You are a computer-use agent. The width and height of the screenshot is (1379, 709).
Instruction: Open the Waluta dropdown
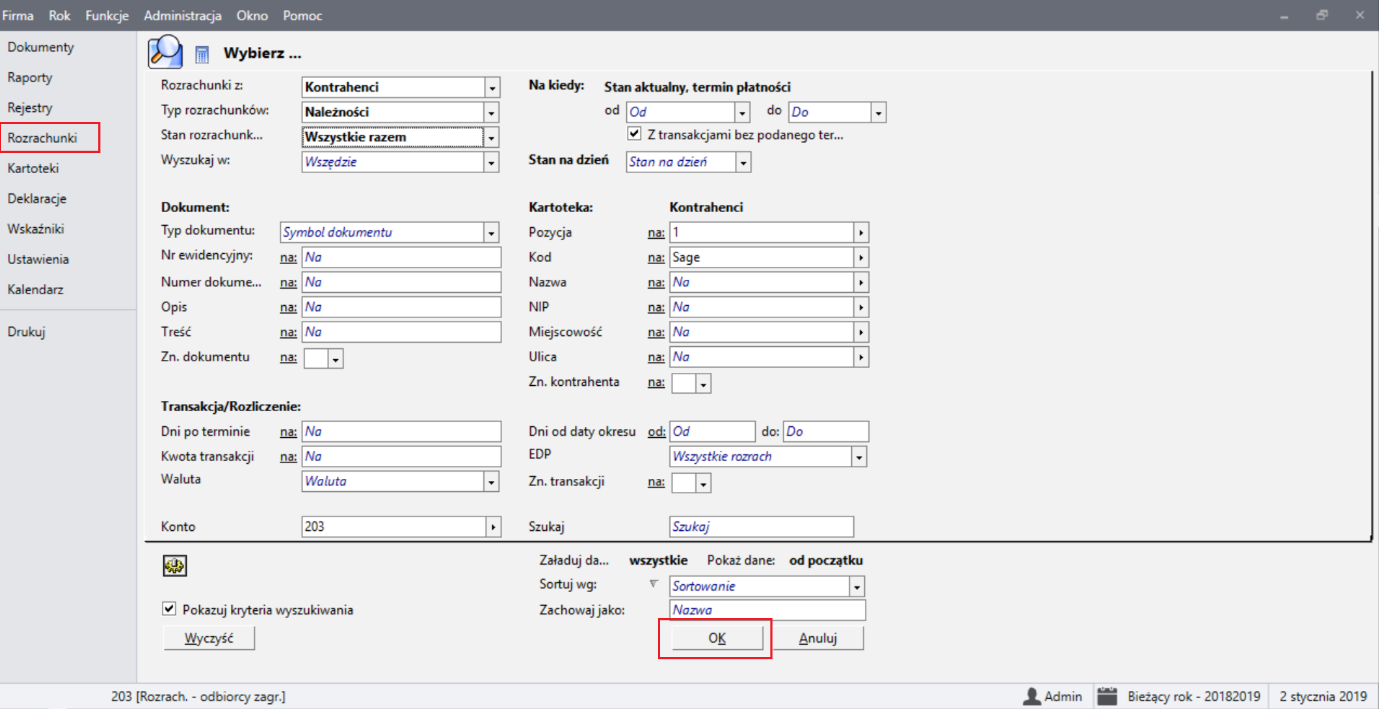pos(491,481)
